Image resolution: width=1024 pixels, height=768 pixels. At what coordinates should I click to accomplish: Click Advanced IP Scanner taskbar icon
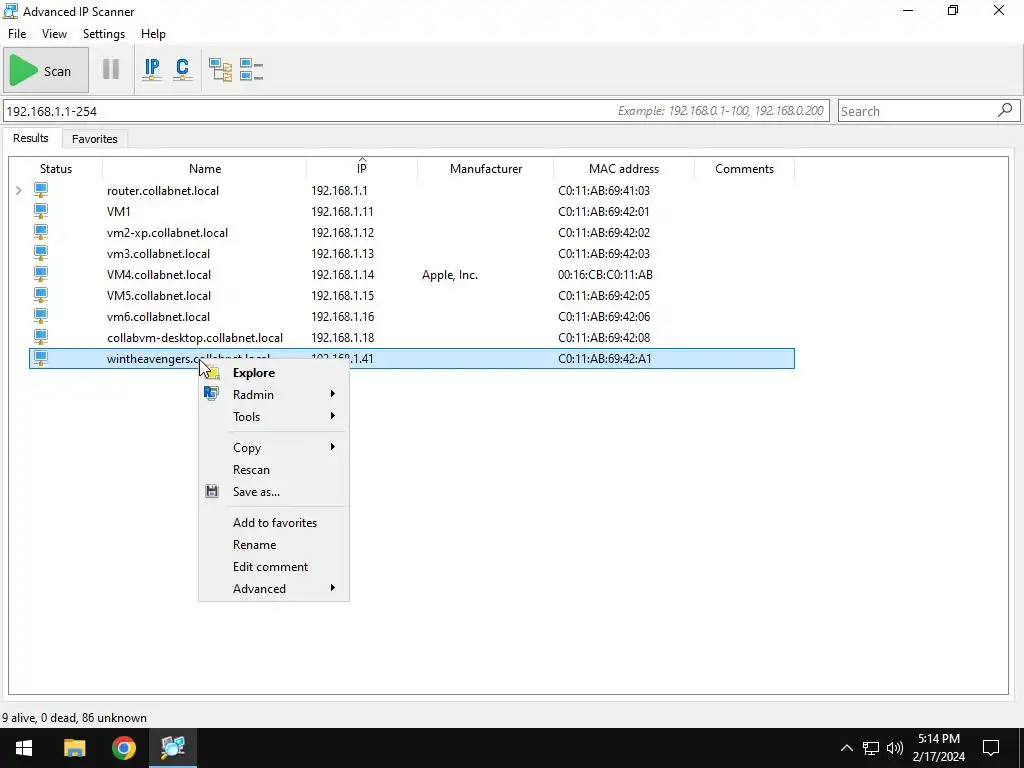[x=173, y=748]
